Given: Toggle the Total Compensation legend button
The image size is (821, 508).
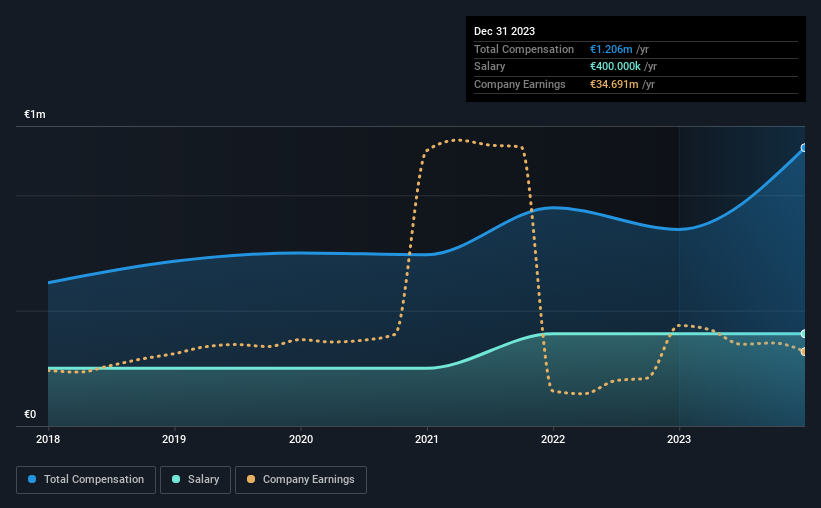Looking at the screenshot, I should (86, 480).
